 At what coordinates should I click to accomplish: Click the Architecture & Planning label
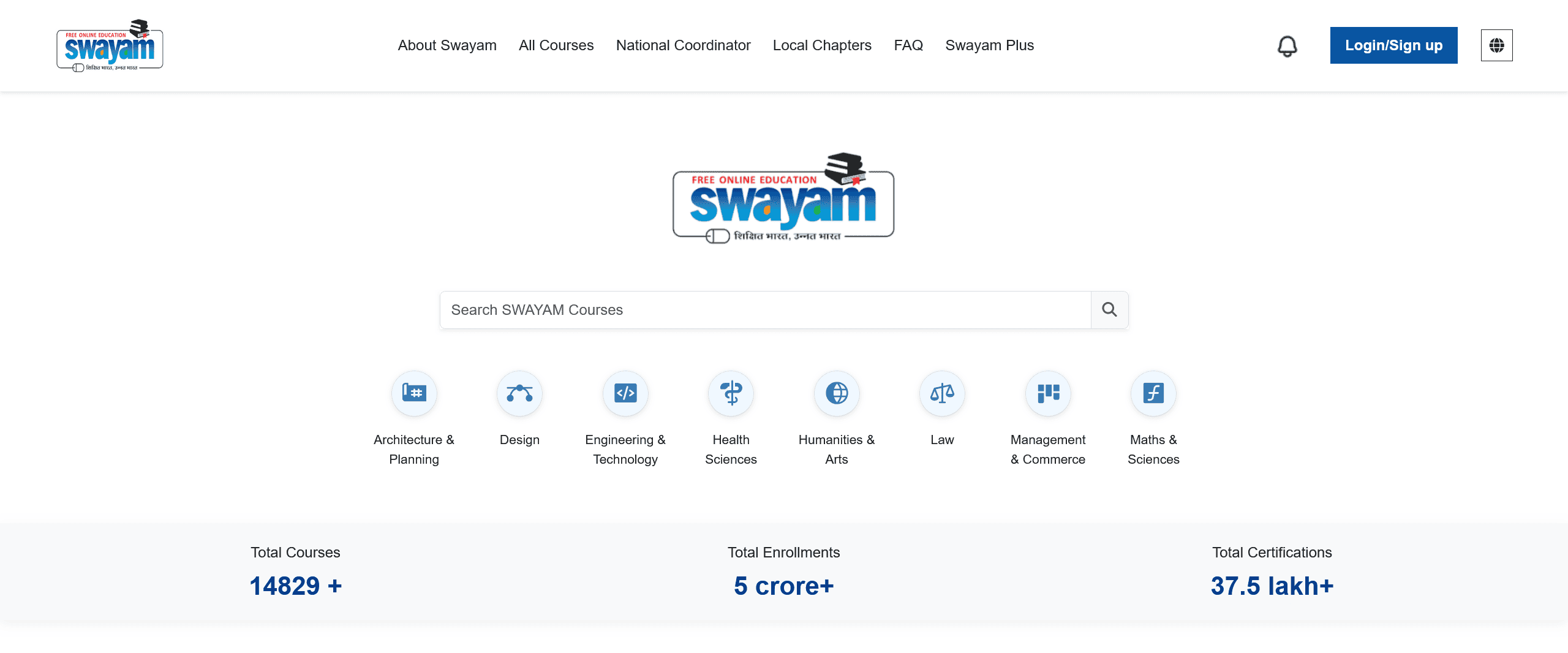click(x=414, y=450)
